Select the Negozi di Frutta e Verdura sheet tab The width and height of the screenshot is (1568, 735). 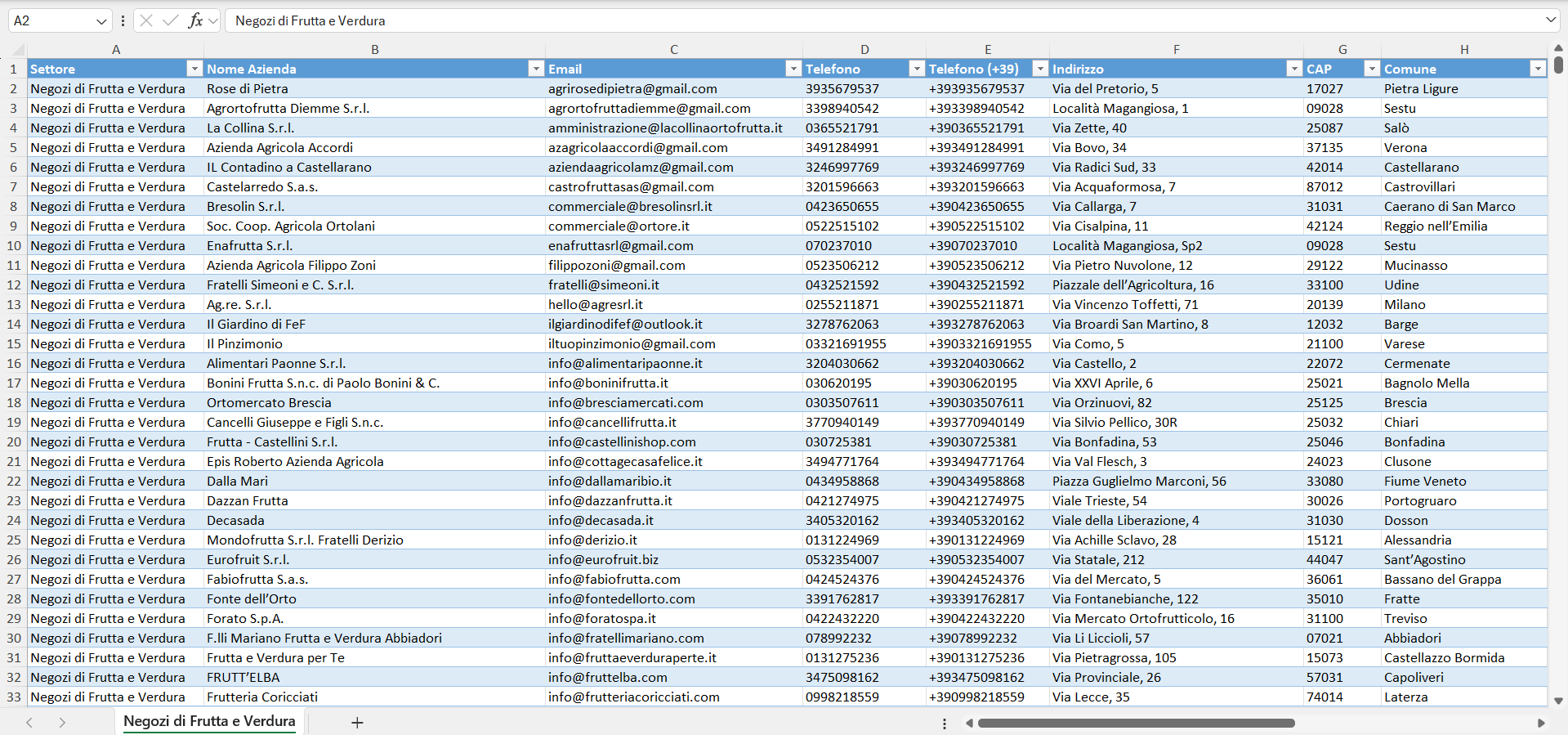tap(209, 721)
